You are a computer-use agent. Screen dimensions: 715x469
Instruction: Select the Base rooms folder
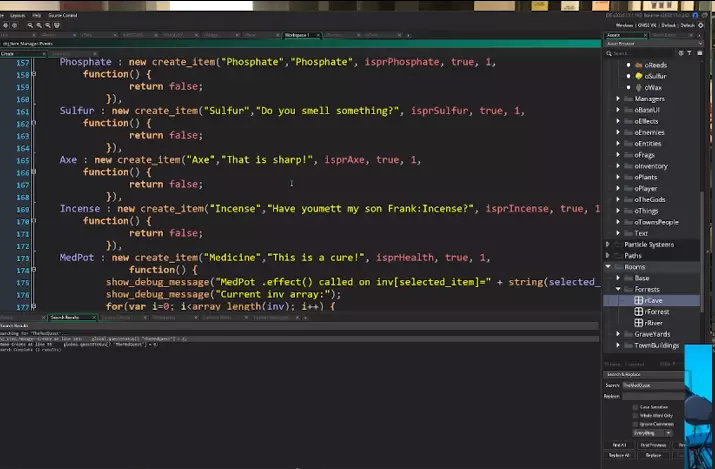642,278
